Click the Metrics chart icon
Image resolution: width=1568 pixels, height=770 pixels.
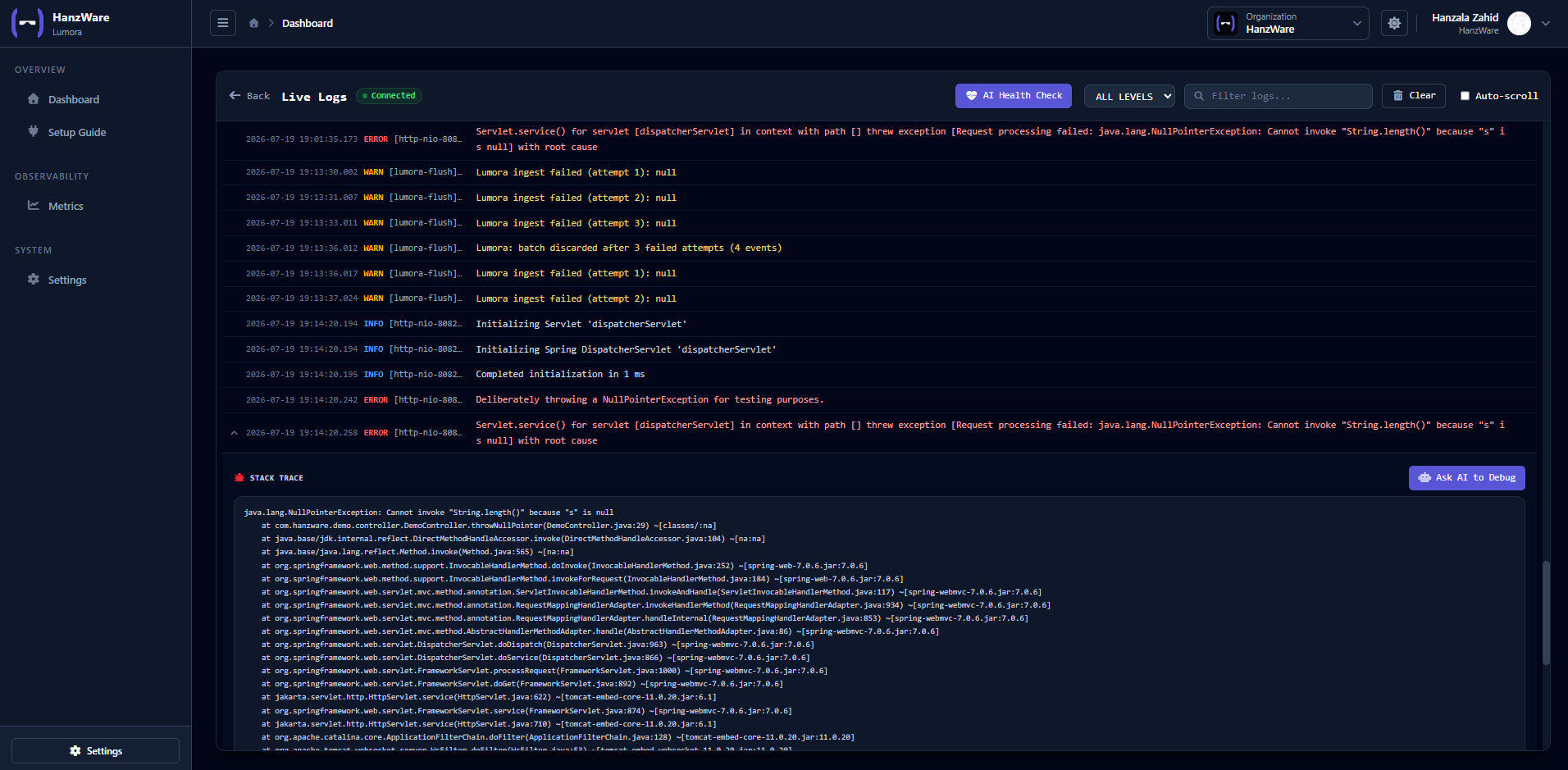(x=34, y=205)
